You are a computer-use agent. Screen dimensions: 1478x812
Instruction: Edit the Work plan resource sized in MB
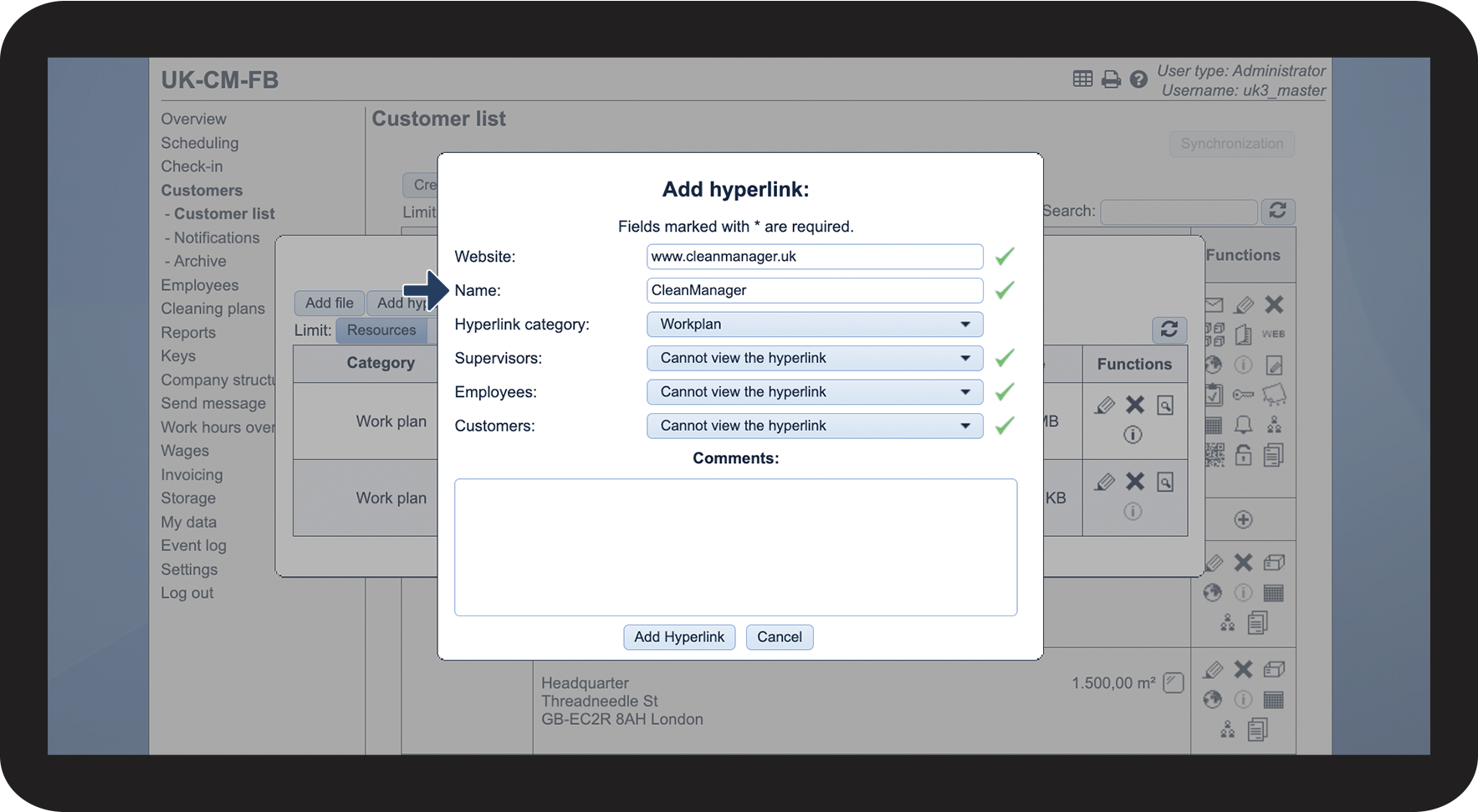click(x=1105, y=406)
